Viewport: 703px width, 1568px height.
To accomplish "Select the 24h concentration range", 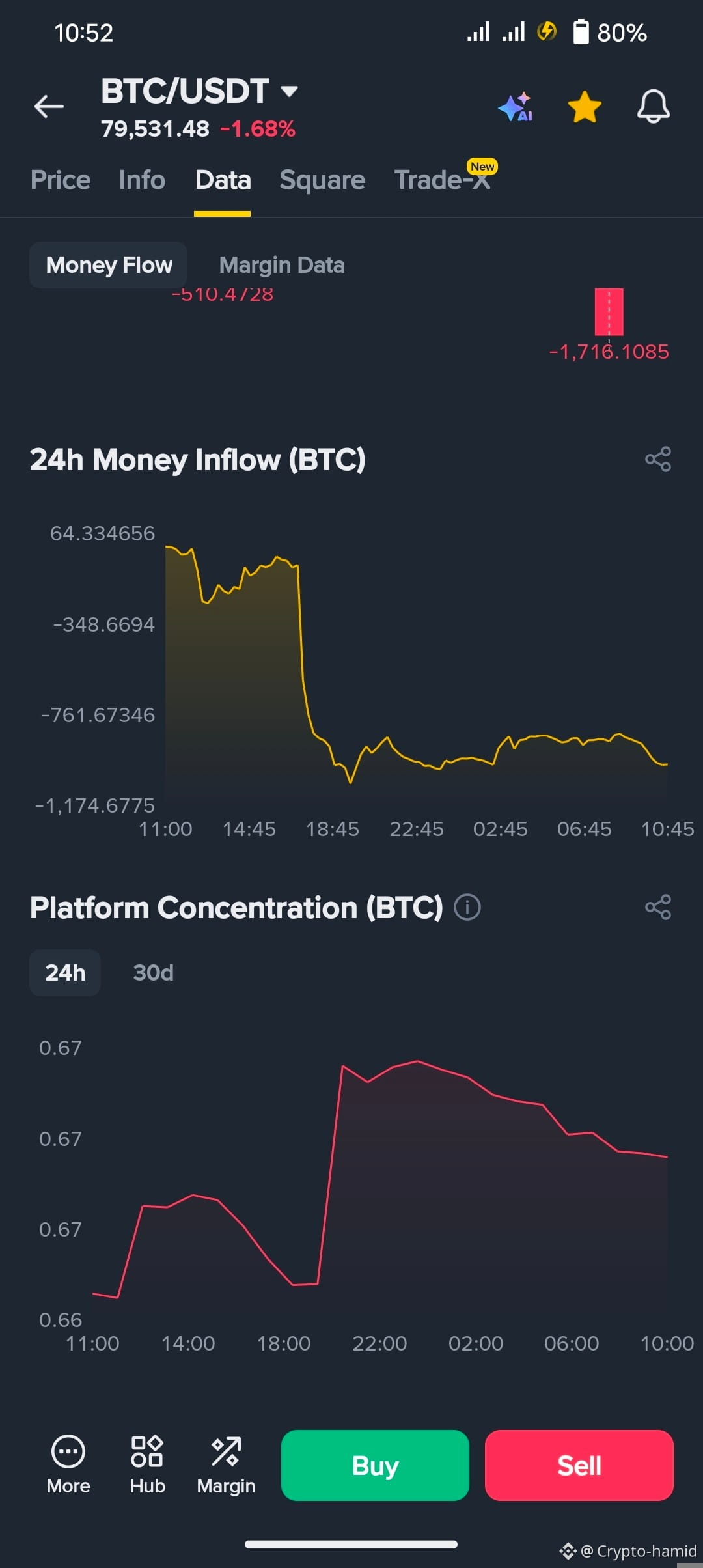I will click(65, 973).
